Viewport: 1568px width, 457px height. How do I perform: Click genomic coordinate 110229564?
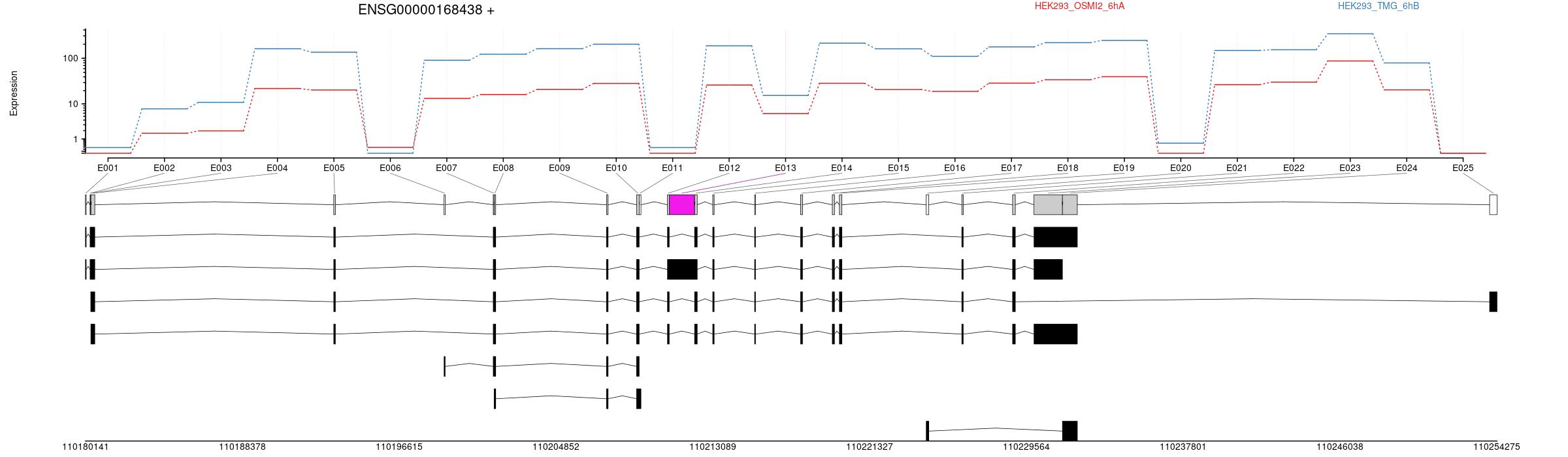coord(1026,447)
